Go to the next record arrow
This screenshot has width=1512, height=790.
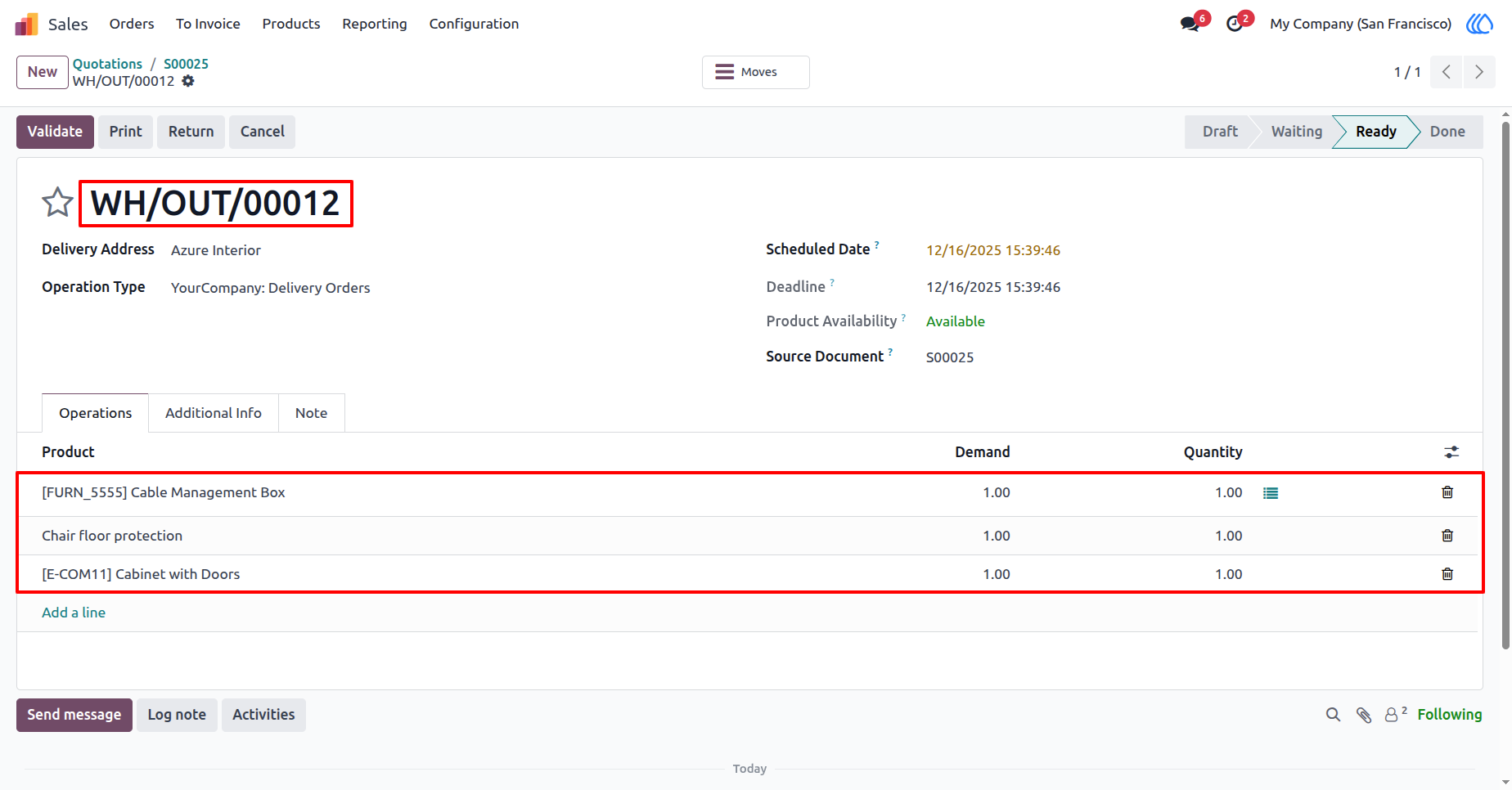pyautogui.click(x=1479, y=72)
